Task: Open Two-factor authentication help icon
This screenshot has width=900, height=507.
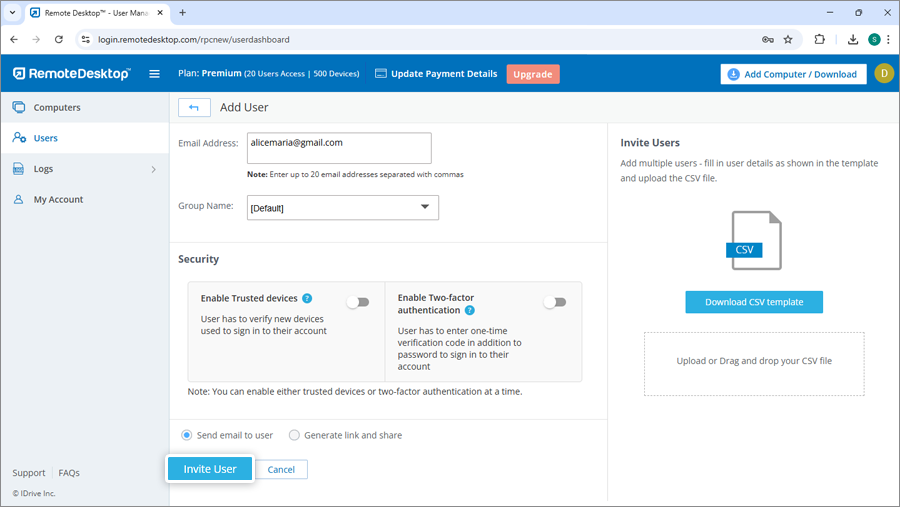Action: click(470, 310)
